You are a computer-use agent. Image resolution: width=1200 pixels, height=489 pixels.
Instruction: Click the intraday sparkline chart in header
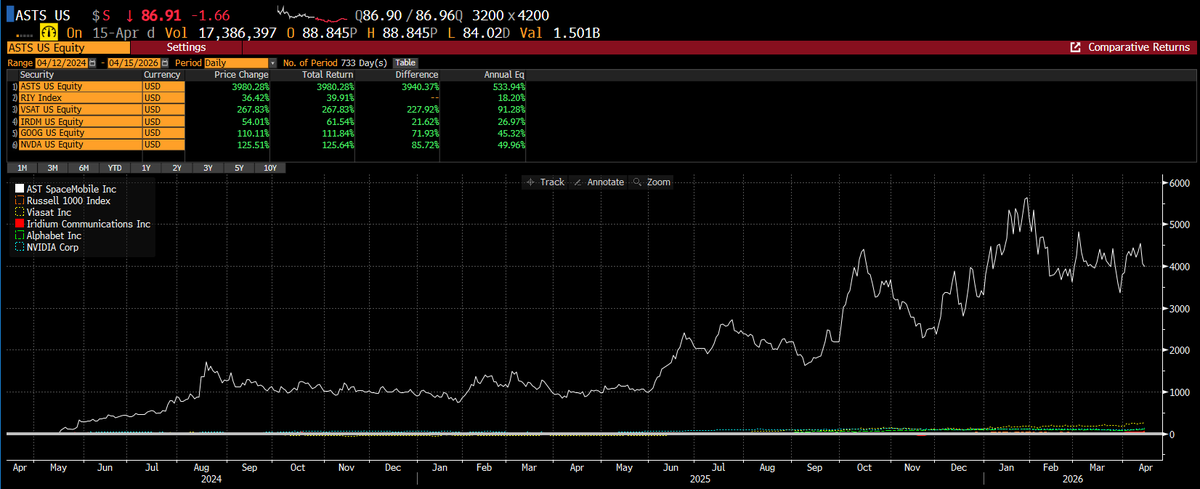coord(312,14)
